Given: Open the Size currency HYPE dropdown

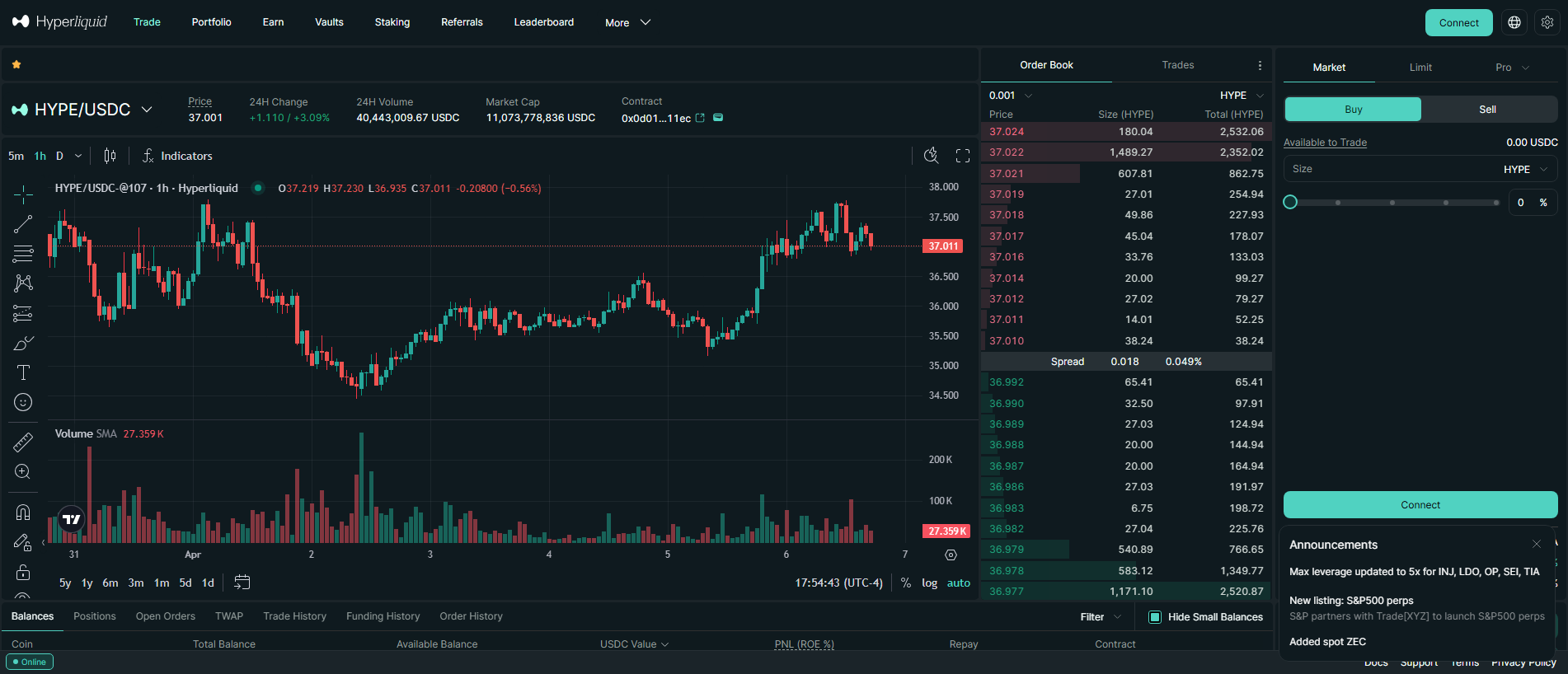Looking at the screenshot, I should point(1526,169).
